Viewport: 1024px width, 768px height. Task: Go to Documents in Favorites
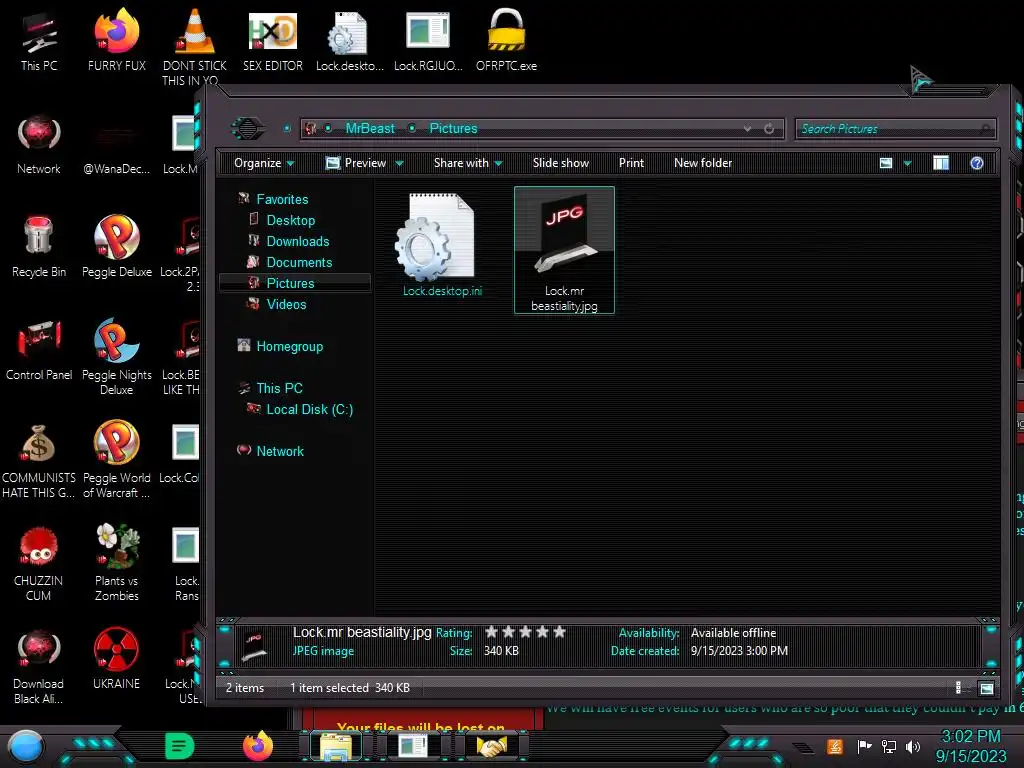[x=299, y=262]
